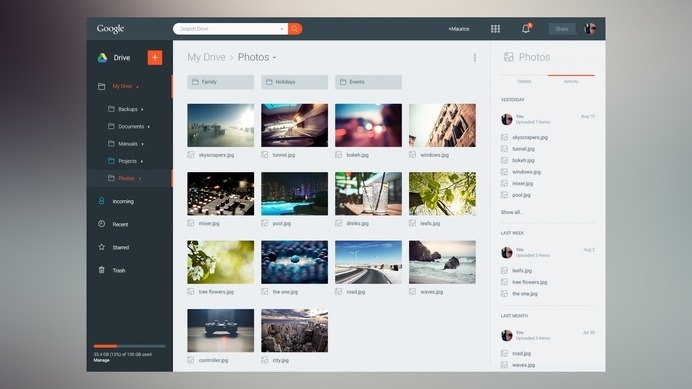
Task: Click image icon beside drinks.jpg label
Action: 338,223
